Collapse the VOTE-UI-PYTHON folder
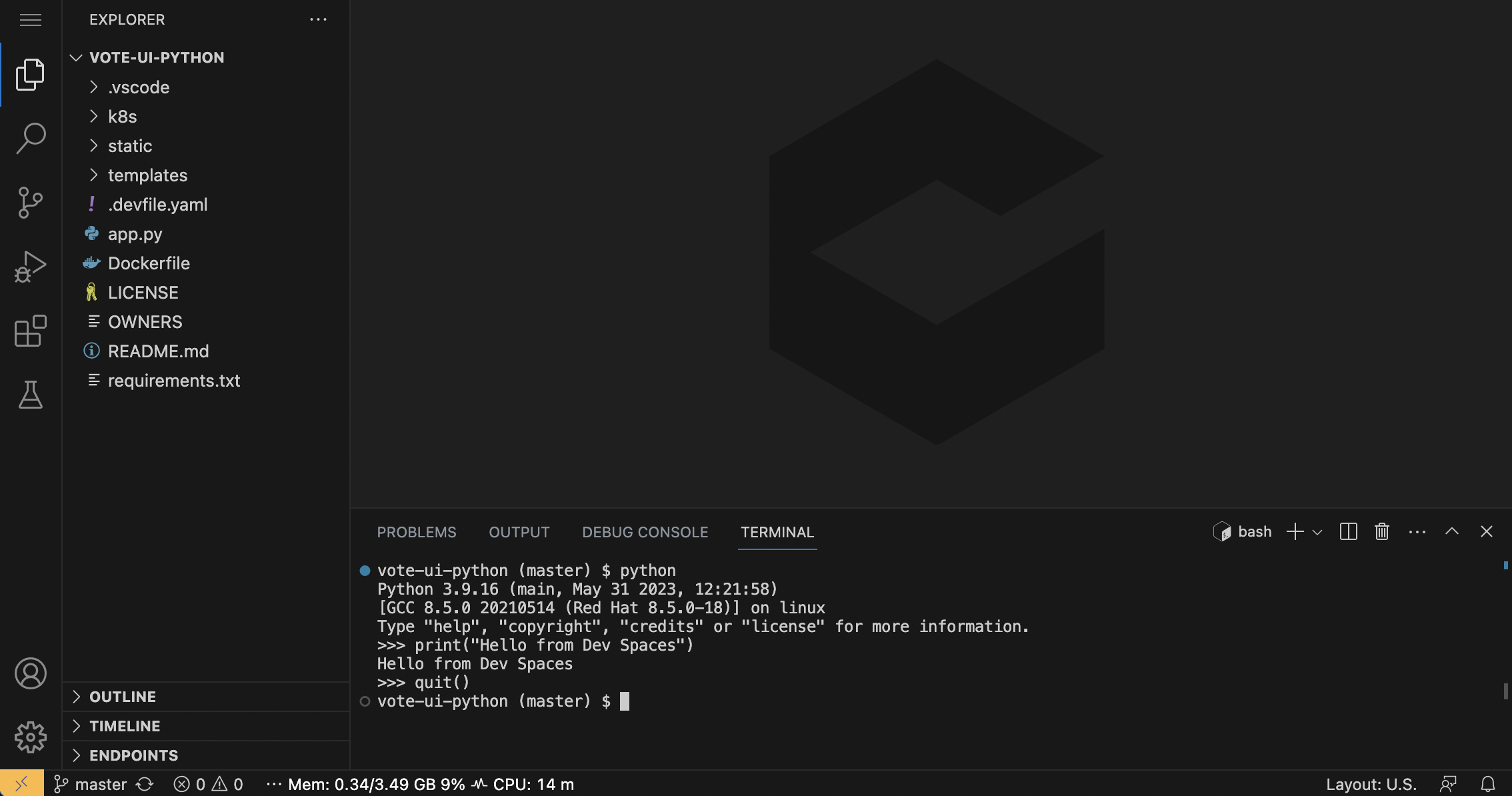This screenshot has width=1512, height=796. point(75,57)
